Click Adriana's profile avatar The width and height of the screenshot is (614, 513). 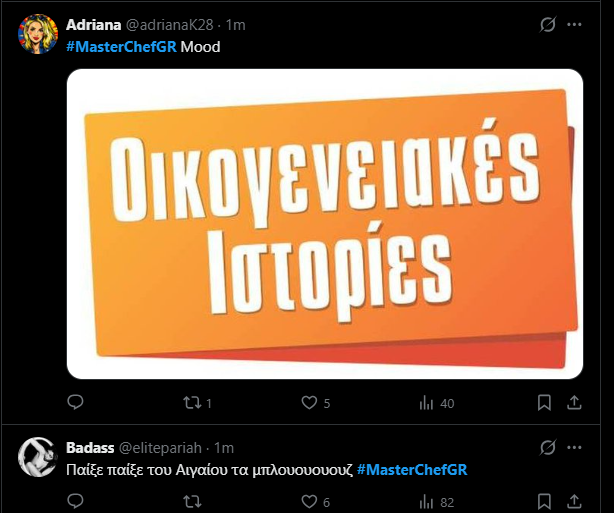37,34
